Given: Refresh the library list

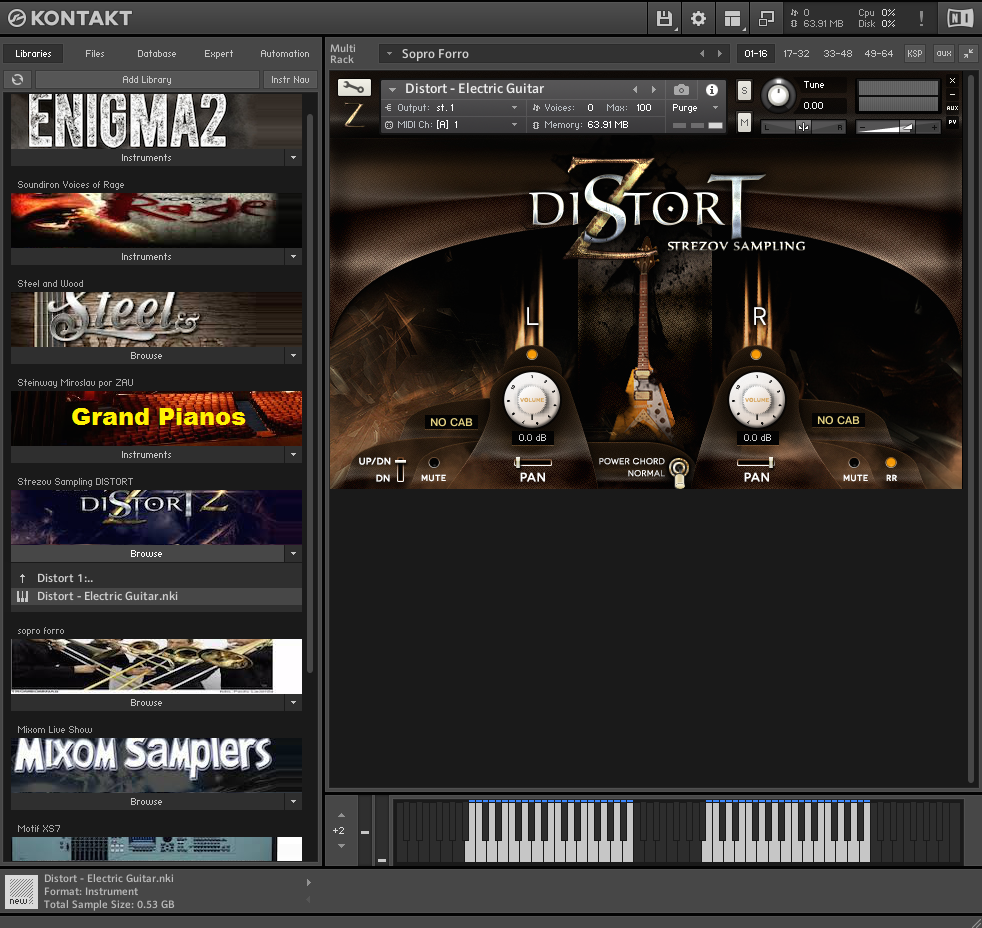Looking at the screenshot, I should pyautogui.click(x=18, y=80).
